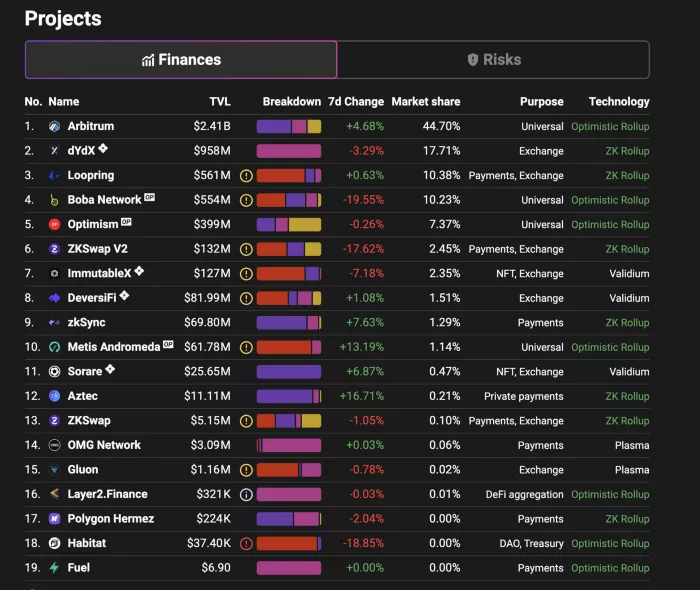Click the ZK Rollup label for Aztec
Image resolution: width=700 pixels, height=590 pixels.
coord(627,396)
